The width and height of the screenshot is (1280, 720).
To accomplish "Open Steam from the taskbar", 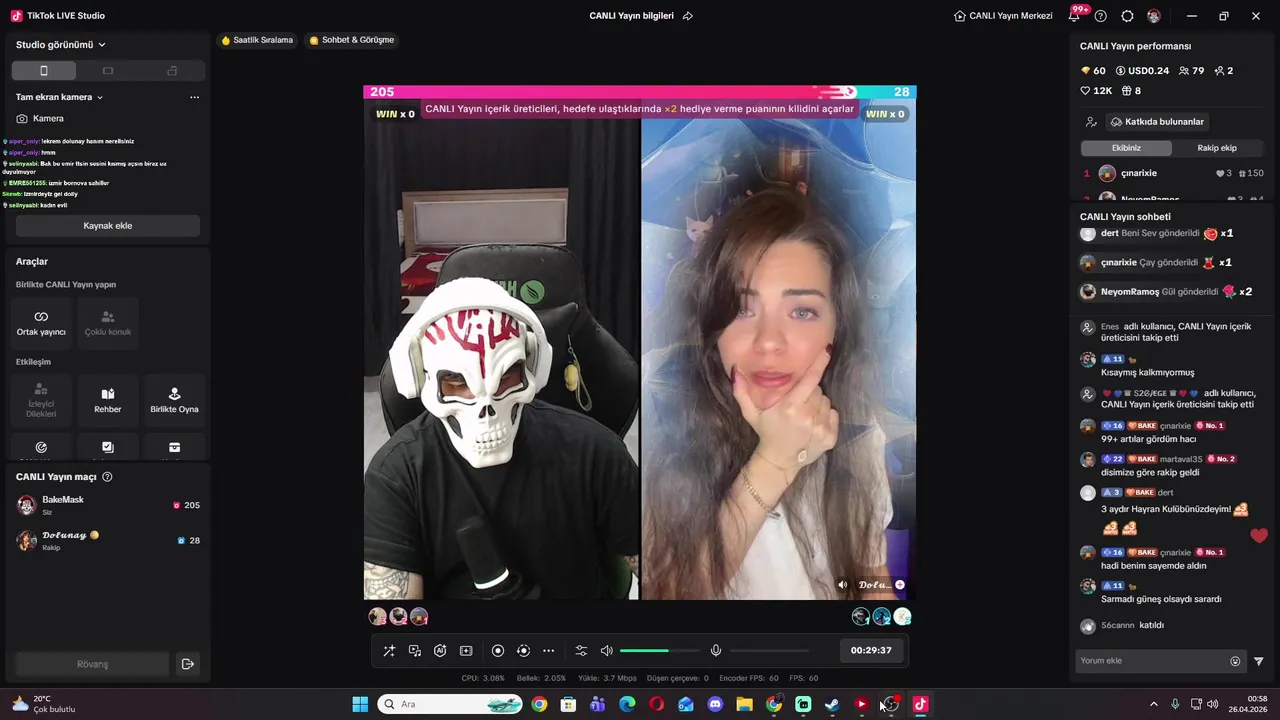I will (832, 705).
